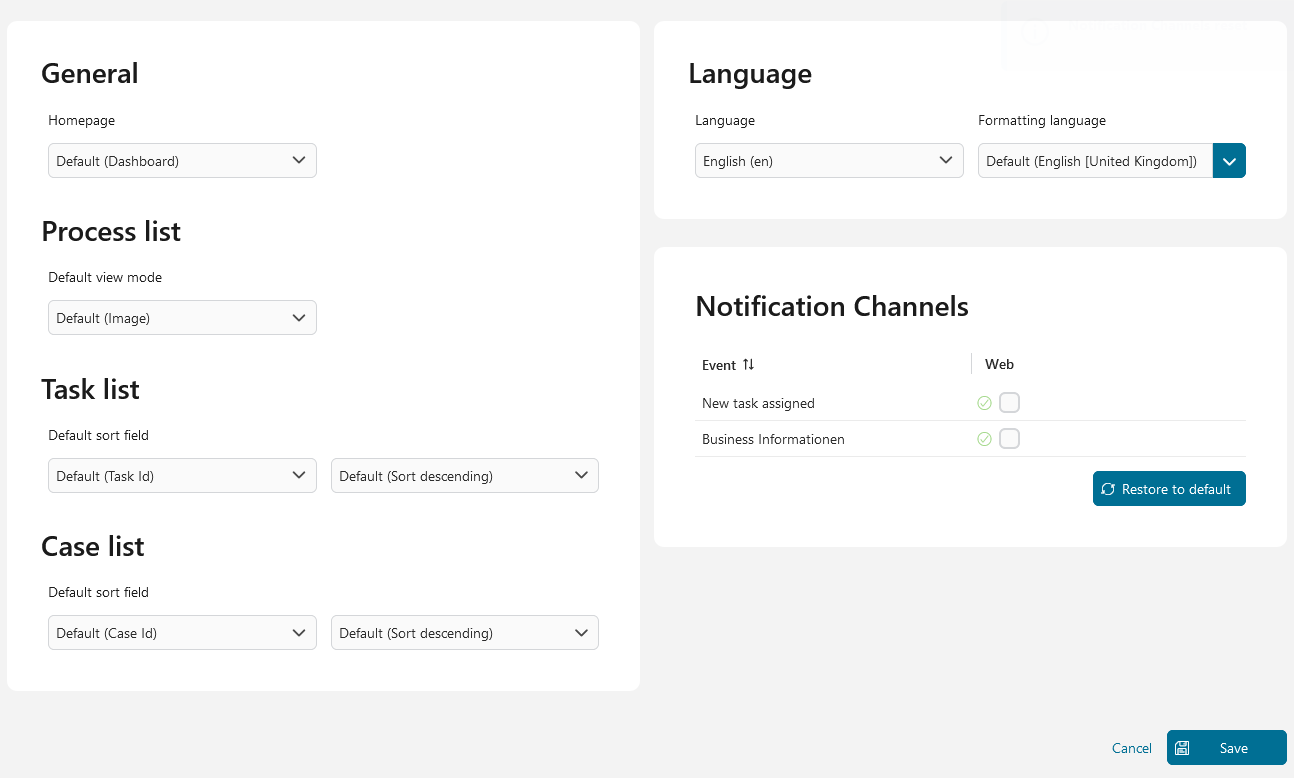
Task: Click the floppy disk icon on Save
Action: click(x=1182, y=748)
